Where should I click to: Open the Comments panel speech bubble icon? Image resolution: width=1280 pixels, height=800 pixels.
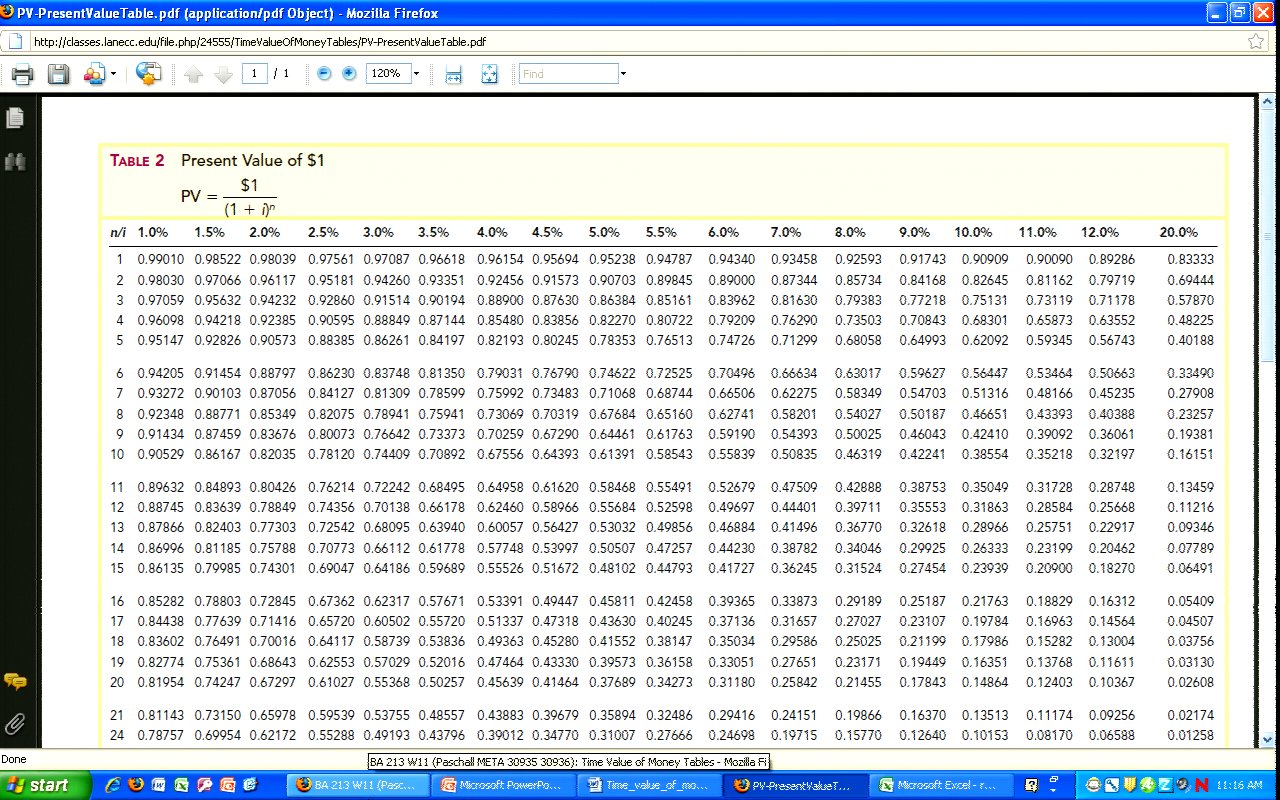click(15, 682)
